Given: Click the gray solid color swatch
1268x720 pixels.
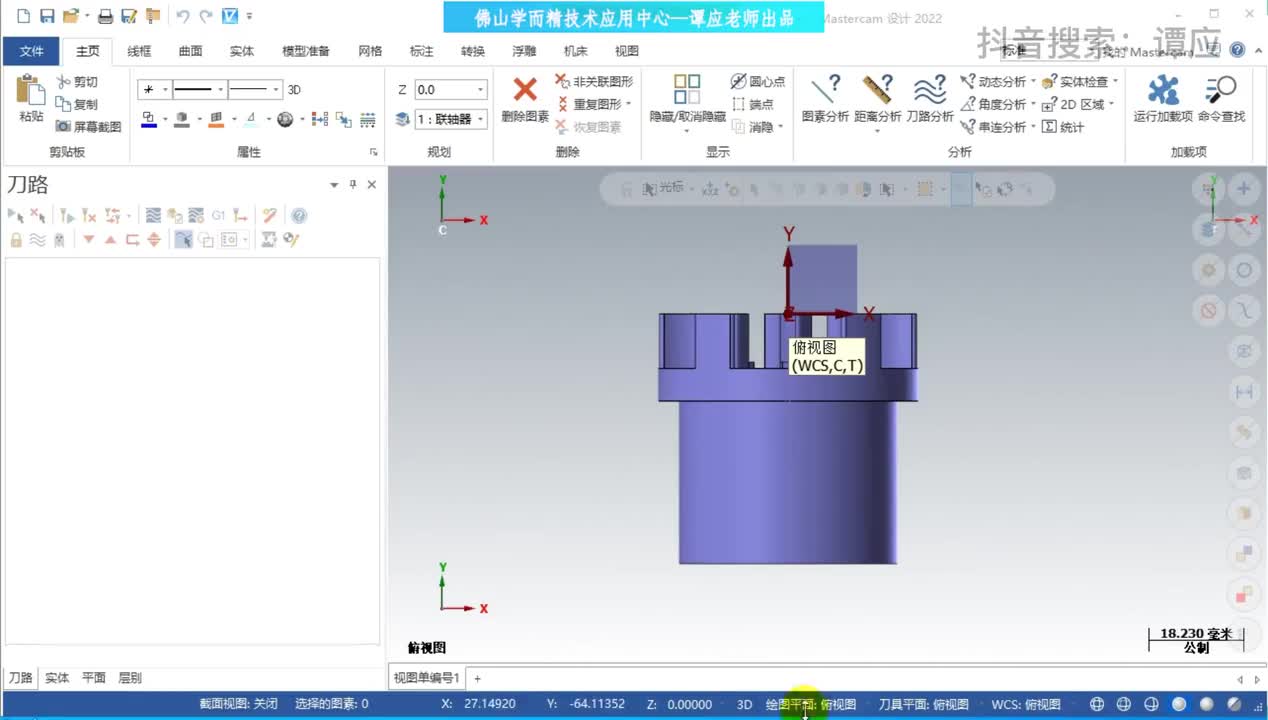Looking at the screenshot, I should click(x=182, y=119).
